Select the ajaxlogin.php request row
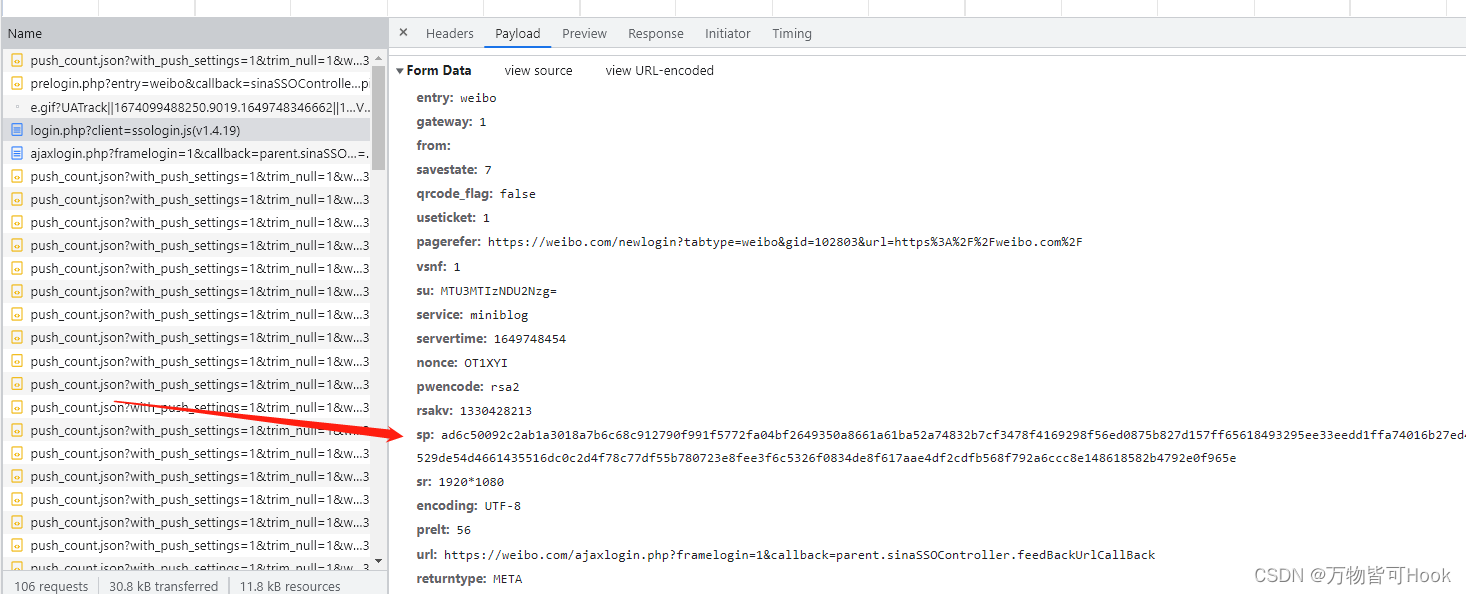This screenshot has height=594, width=1466. tap(186, 153)
